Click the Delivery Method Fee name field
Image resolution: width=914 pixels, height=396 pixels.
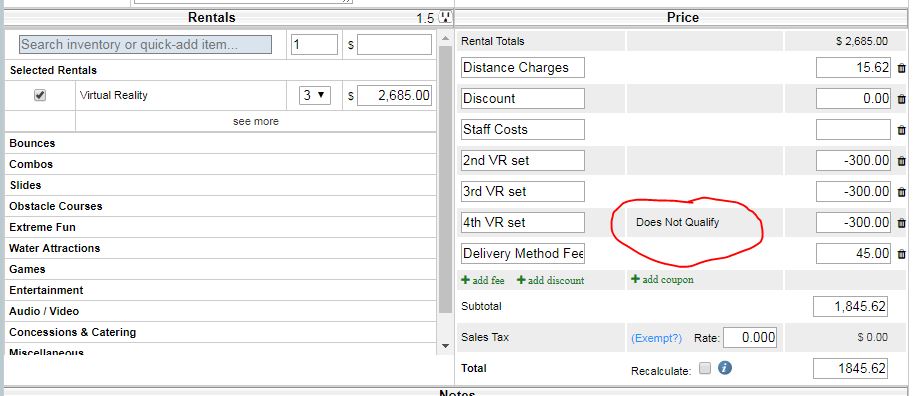(523, 253)
